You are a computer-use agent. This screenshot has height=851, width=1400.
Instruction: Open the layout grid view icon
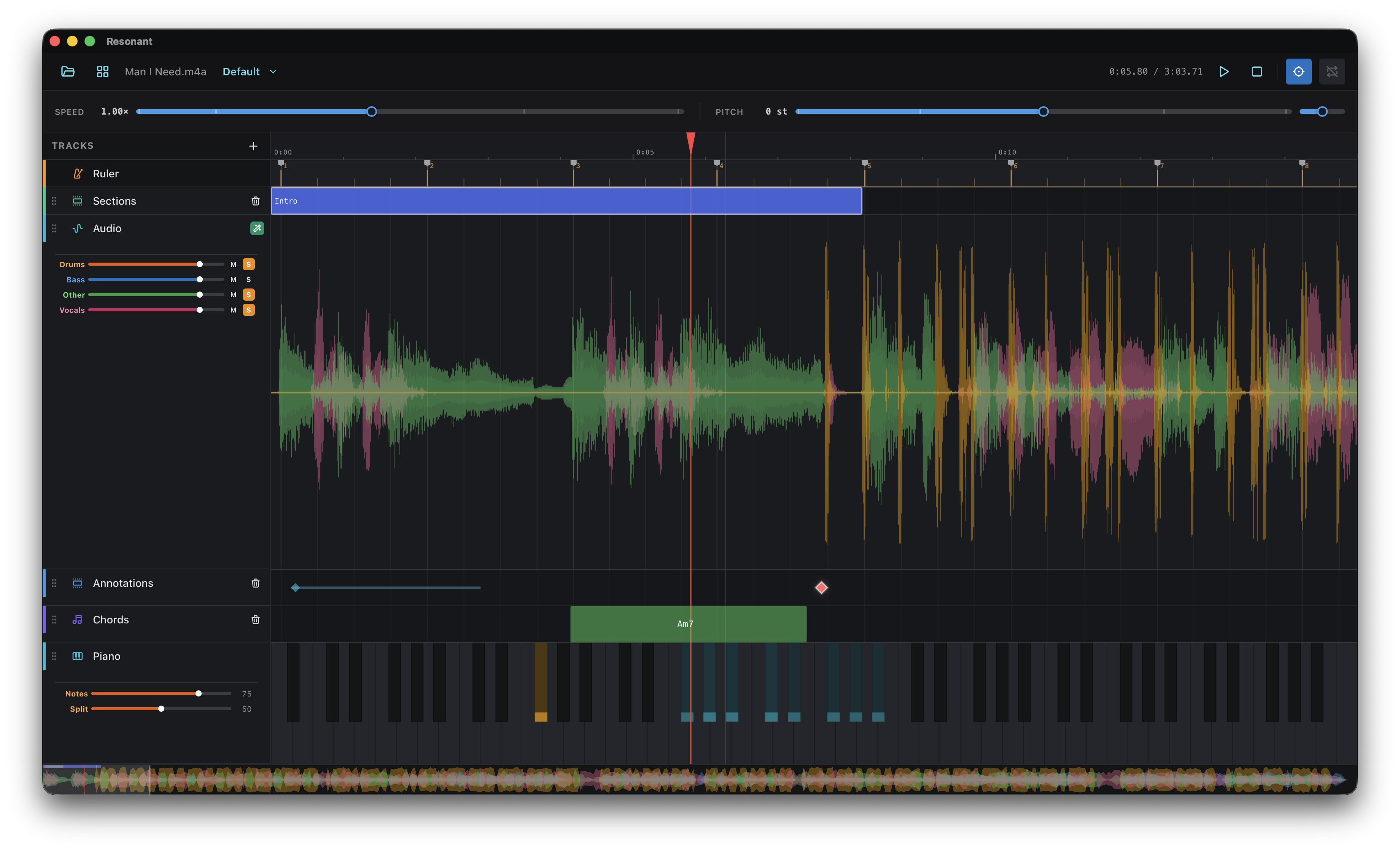[103, 72]
